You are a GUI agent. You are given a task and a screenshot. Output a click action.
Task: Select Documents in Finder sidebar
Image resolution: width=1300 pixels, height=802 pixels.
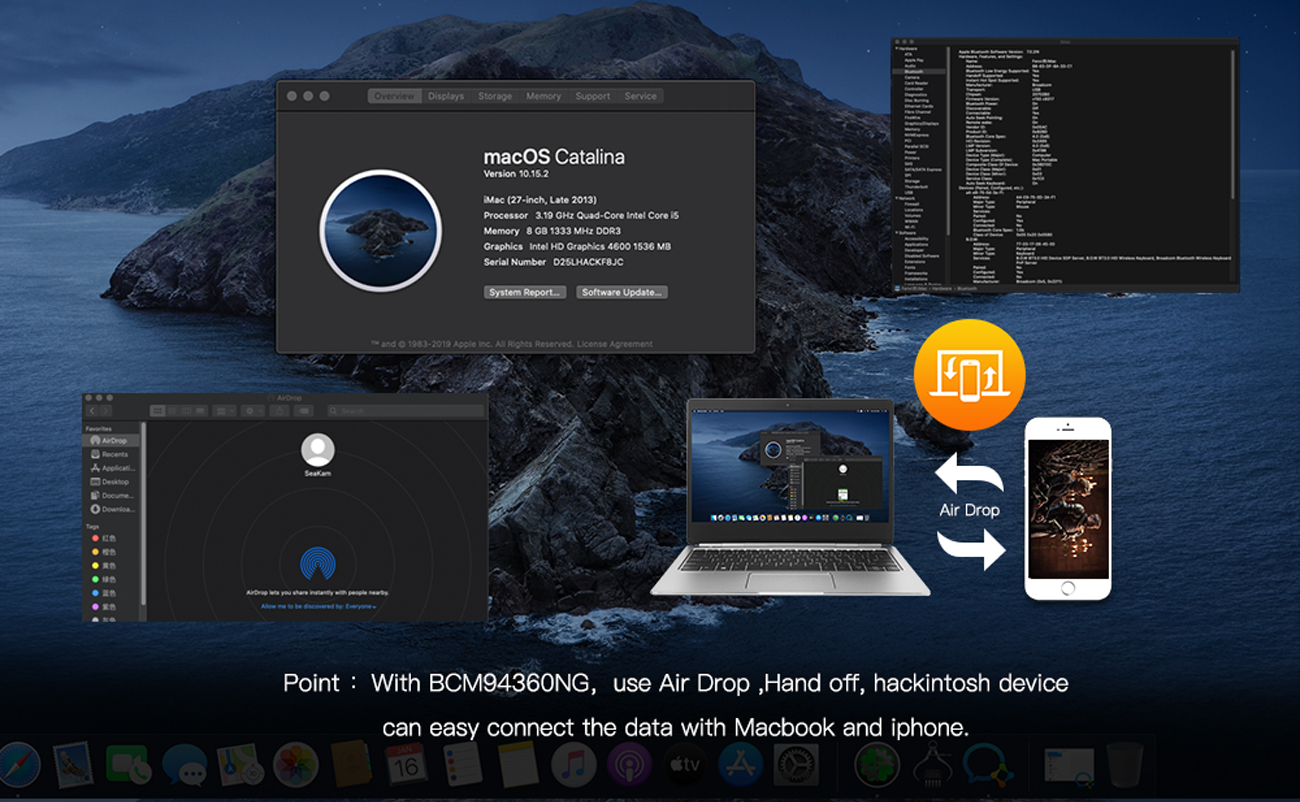111,496
